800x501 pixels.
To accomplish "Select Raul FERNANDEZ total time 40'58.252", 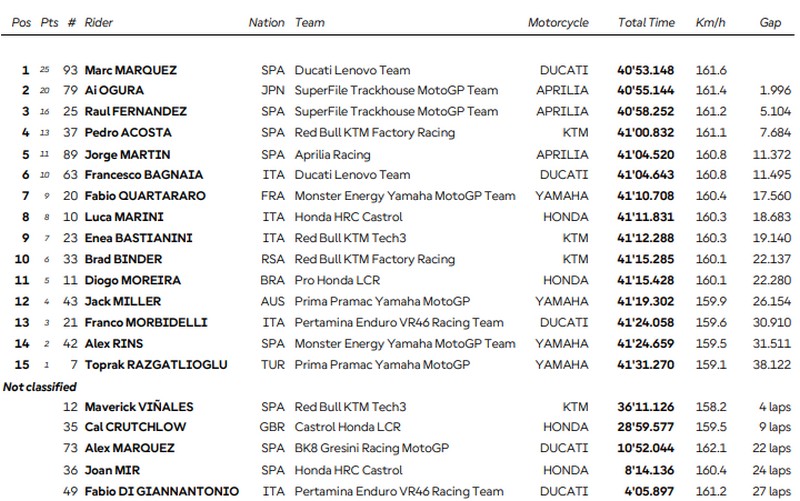I will [x=645, y=111].
